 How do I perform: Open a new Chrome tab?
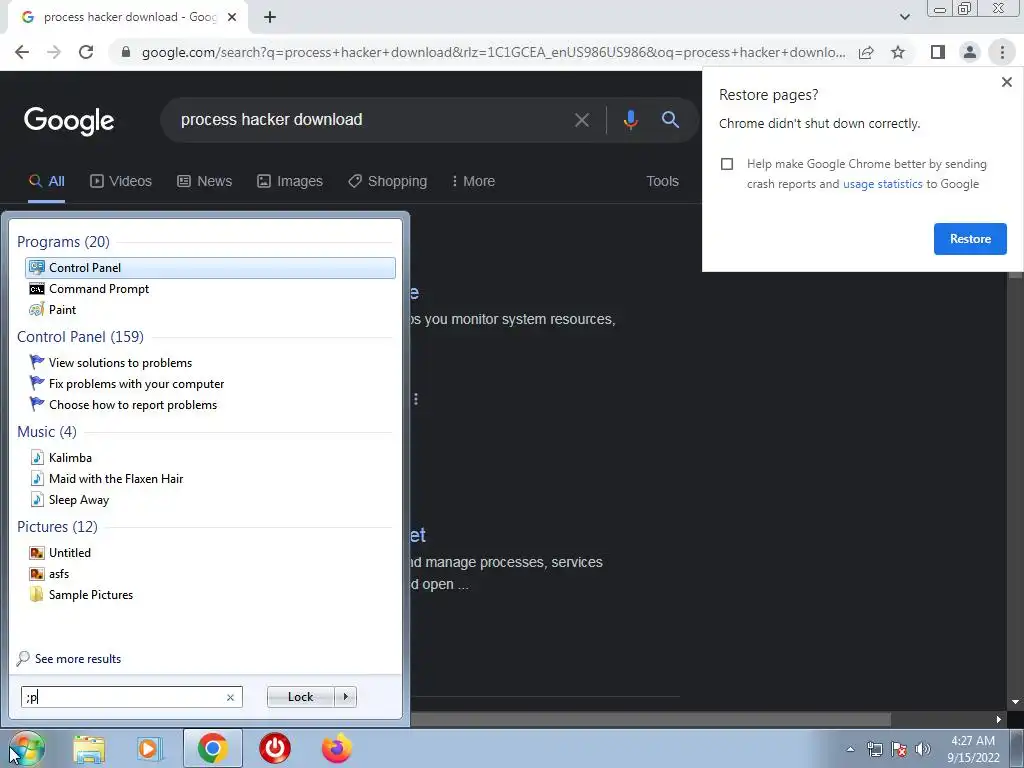pyautogui.click(x=270, y=17)
